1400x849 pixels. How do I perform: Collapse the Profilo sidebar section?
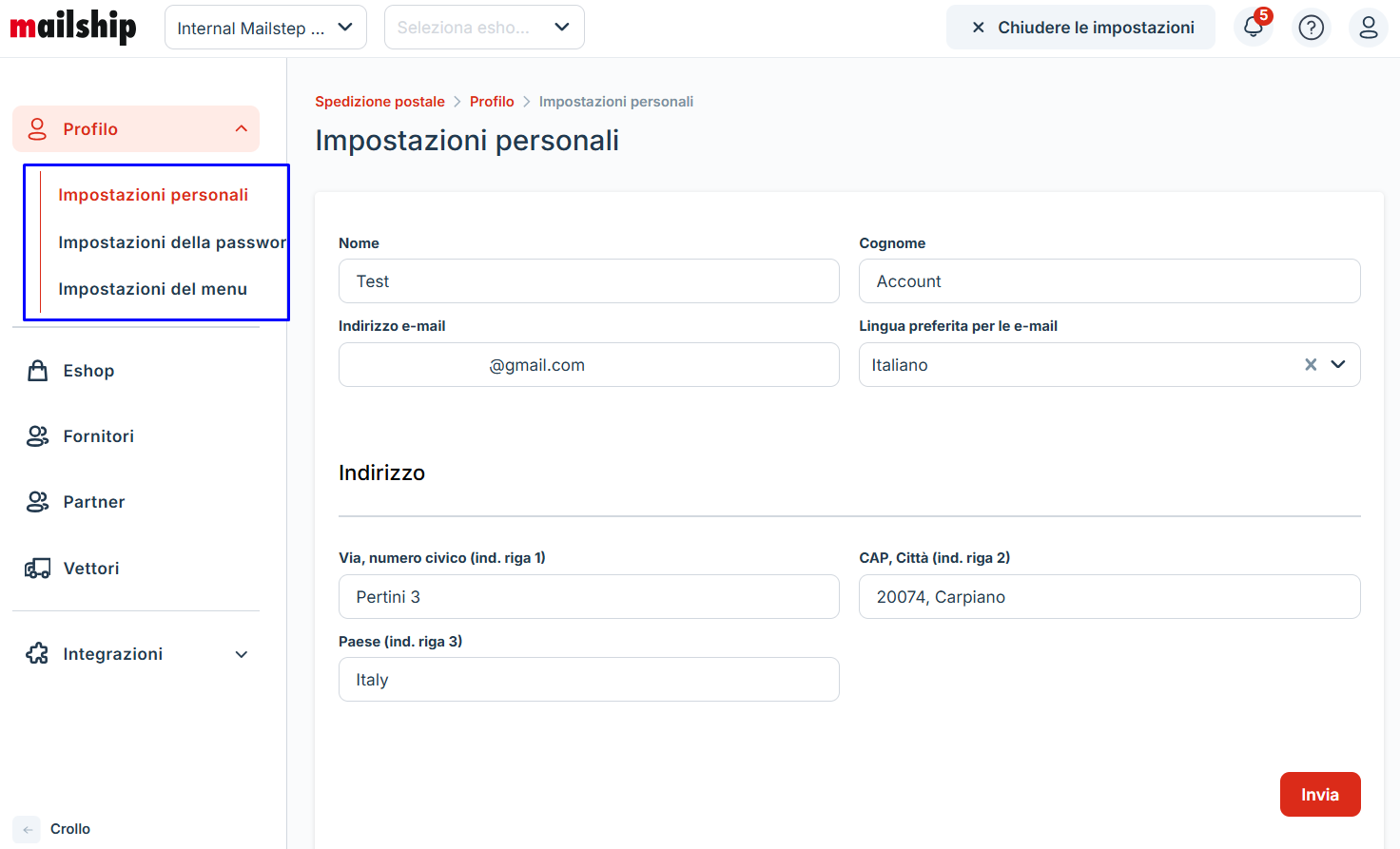click(x=241, y=129)
